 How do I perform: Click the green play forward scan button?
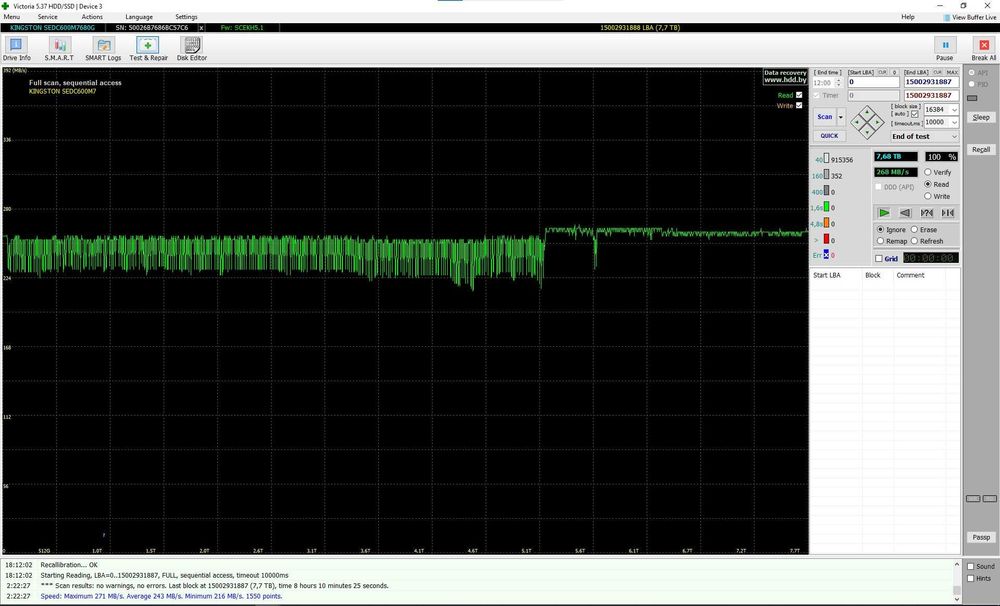pyautogui.click(x=884, y=212)
